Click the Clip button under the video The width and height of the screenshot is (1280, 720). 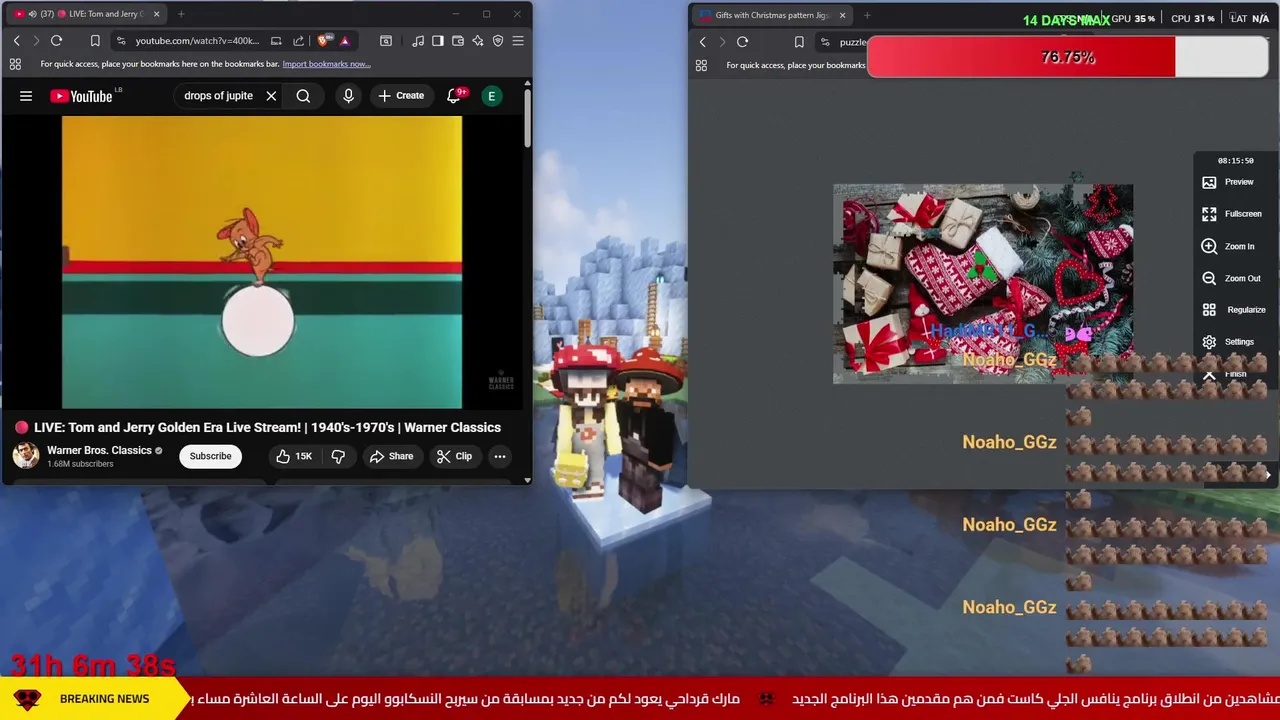click(x=454, y=456)
